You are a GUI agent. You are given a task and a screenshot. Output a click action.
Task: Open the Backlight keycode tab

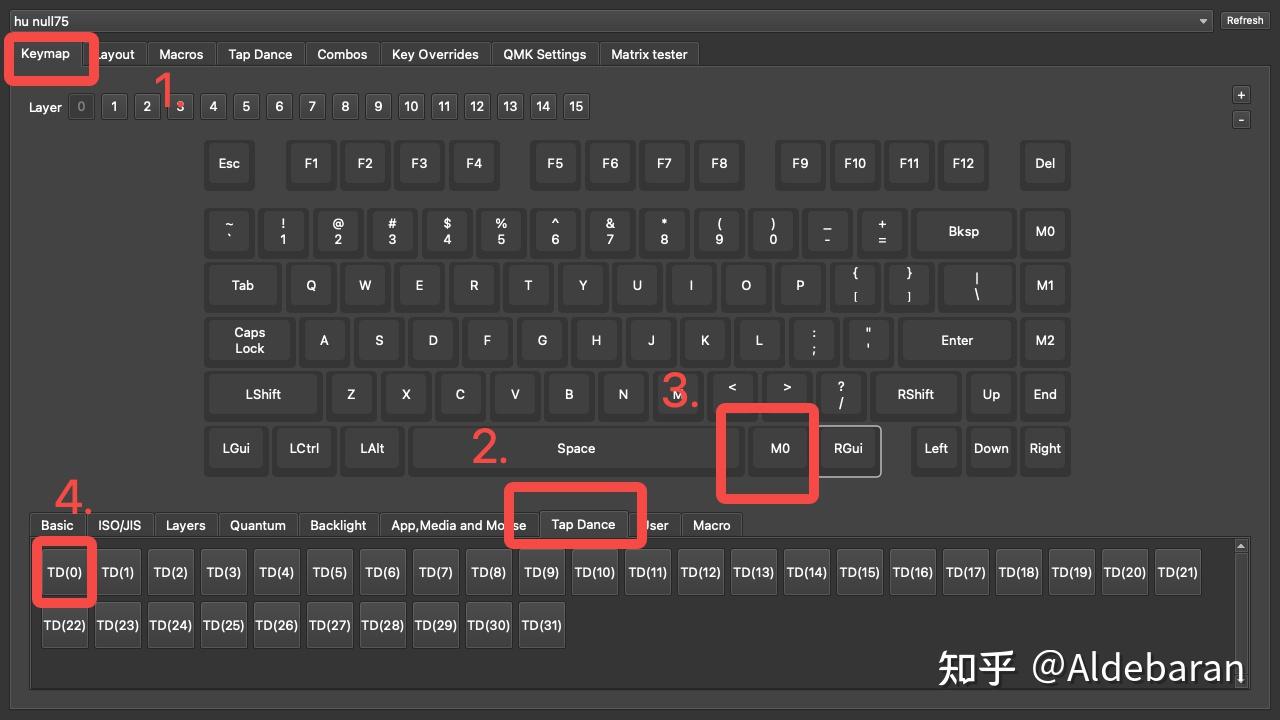pyautogui.click(x=338, y=525)
